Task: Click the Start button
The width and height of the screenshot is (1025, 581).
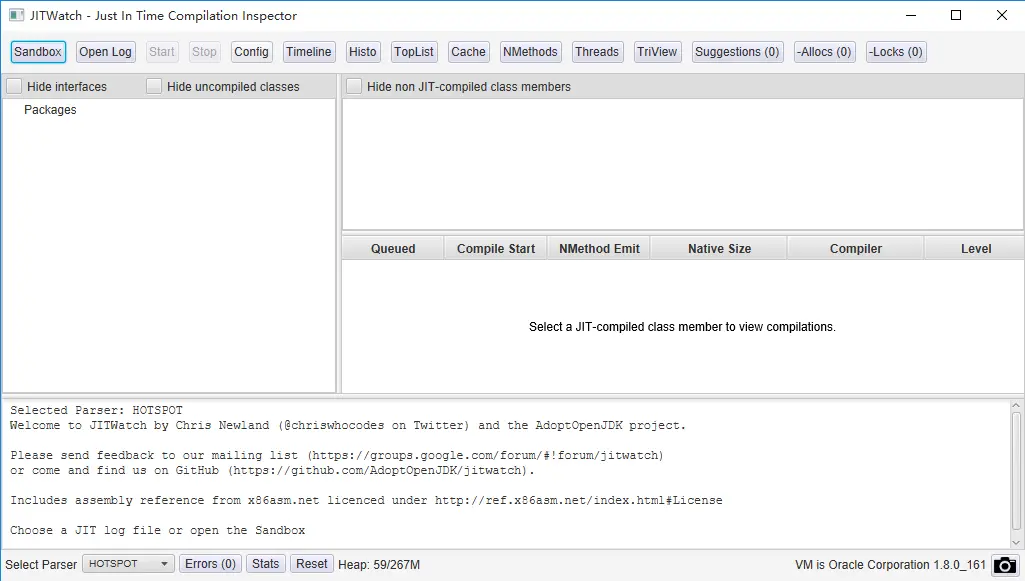Action: click(161, 52)
